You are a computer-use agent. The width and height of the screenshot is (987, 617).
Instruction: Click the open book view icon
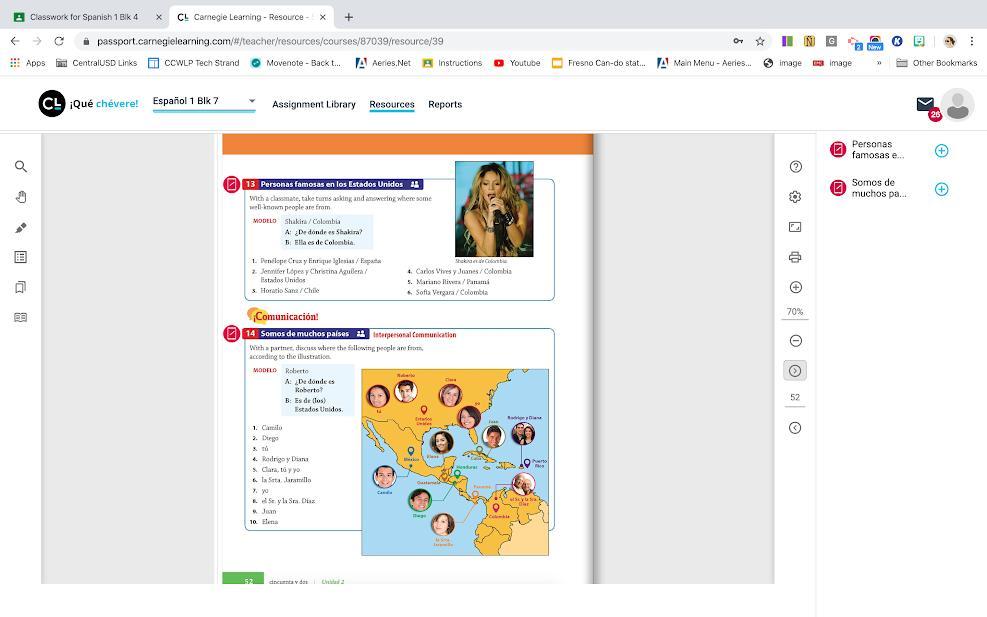point(20,317)
